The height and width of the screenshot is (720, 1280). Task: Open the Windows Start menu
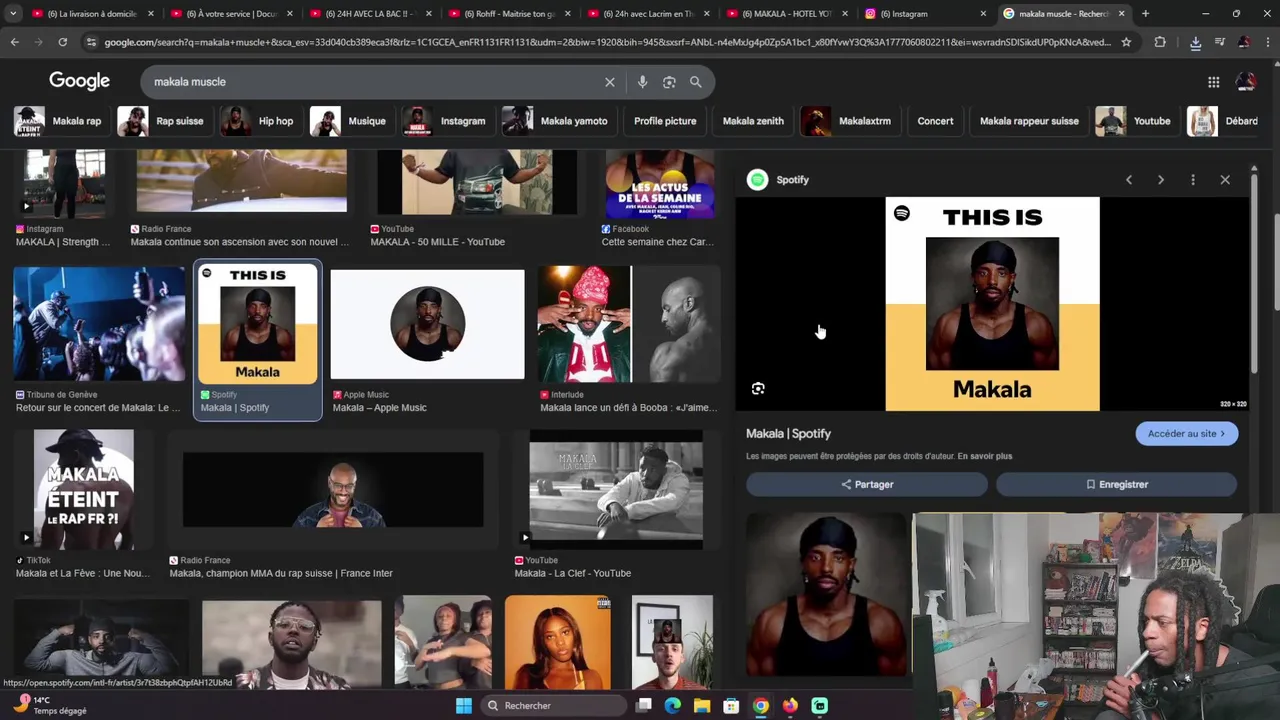point(464,706)
